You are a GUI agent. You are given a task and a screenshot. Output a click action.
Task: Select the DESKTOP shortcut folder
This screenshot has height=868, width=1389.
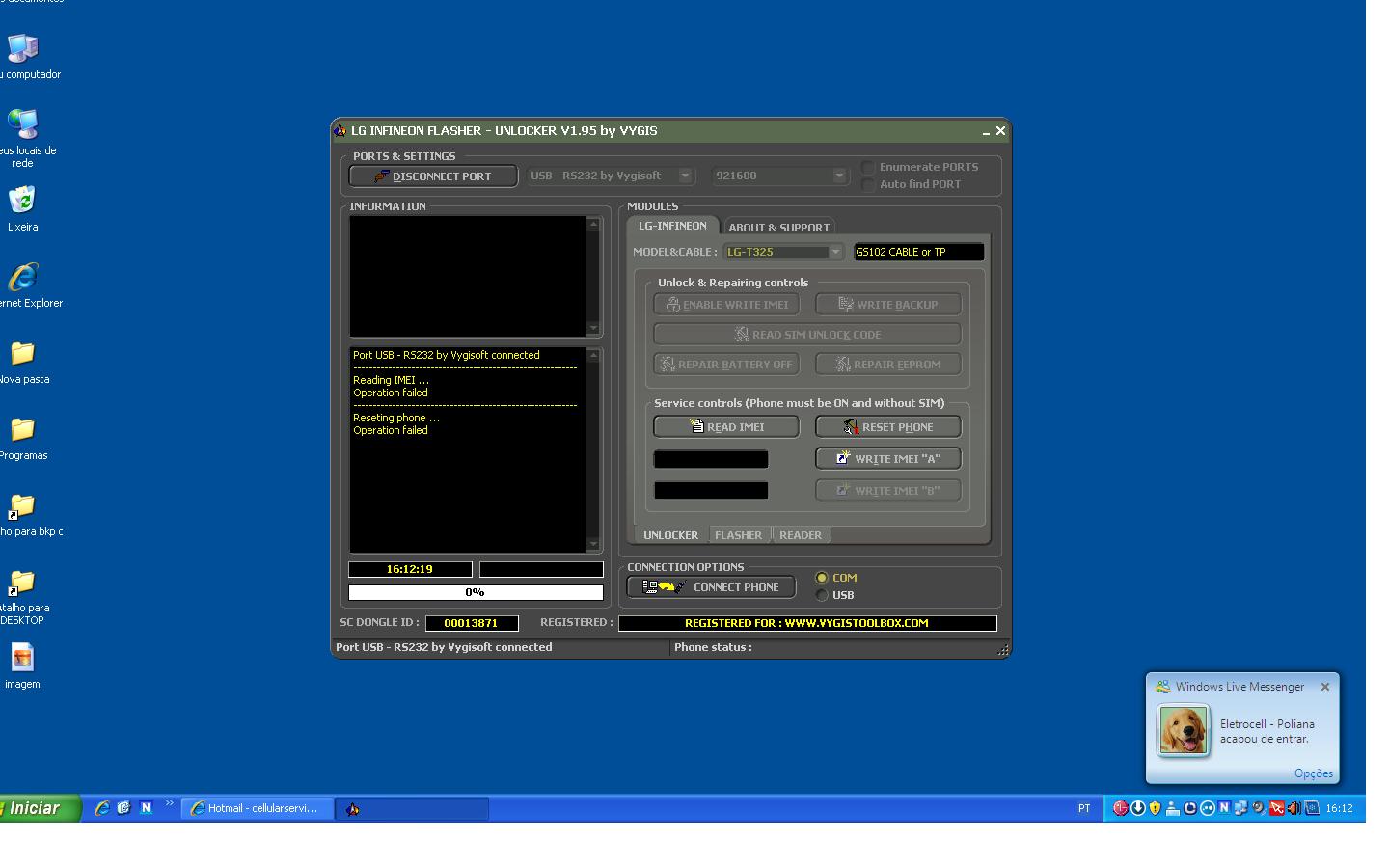(x=22, y=583)
